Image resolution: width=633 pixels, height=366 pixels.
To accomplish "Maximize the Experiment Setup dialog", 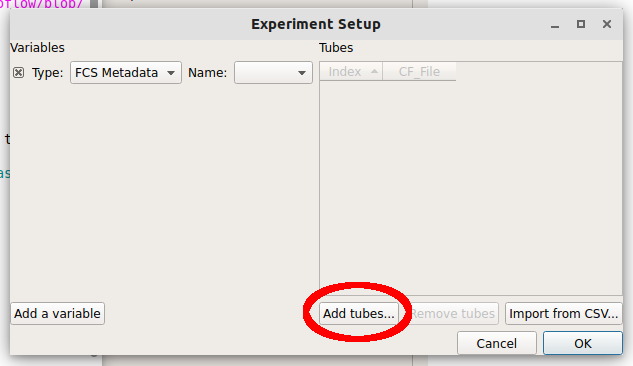I will (x=581, y=24).
